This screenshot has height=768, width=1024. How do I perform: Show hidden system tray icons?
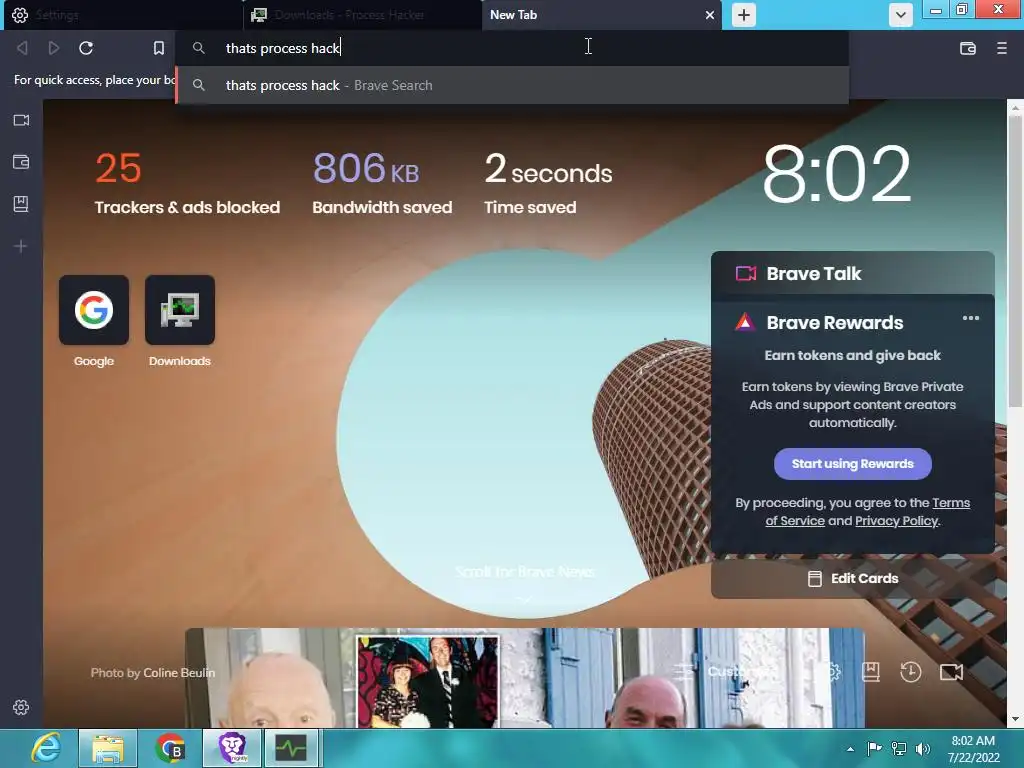click(x=850, y=749)
